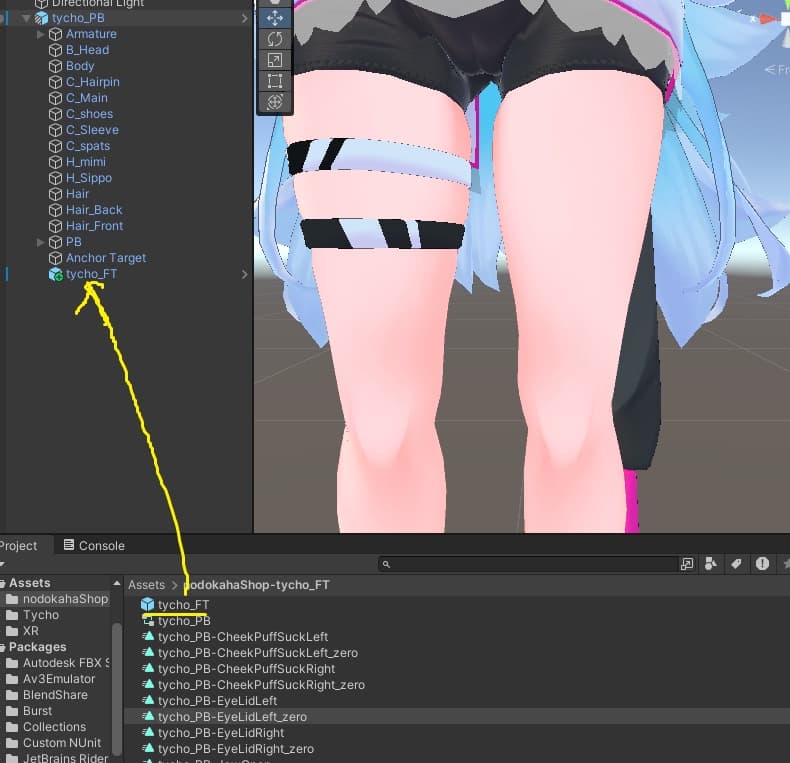Switch to the Project tab
This screenshot has height=763, width=790.
20,545
